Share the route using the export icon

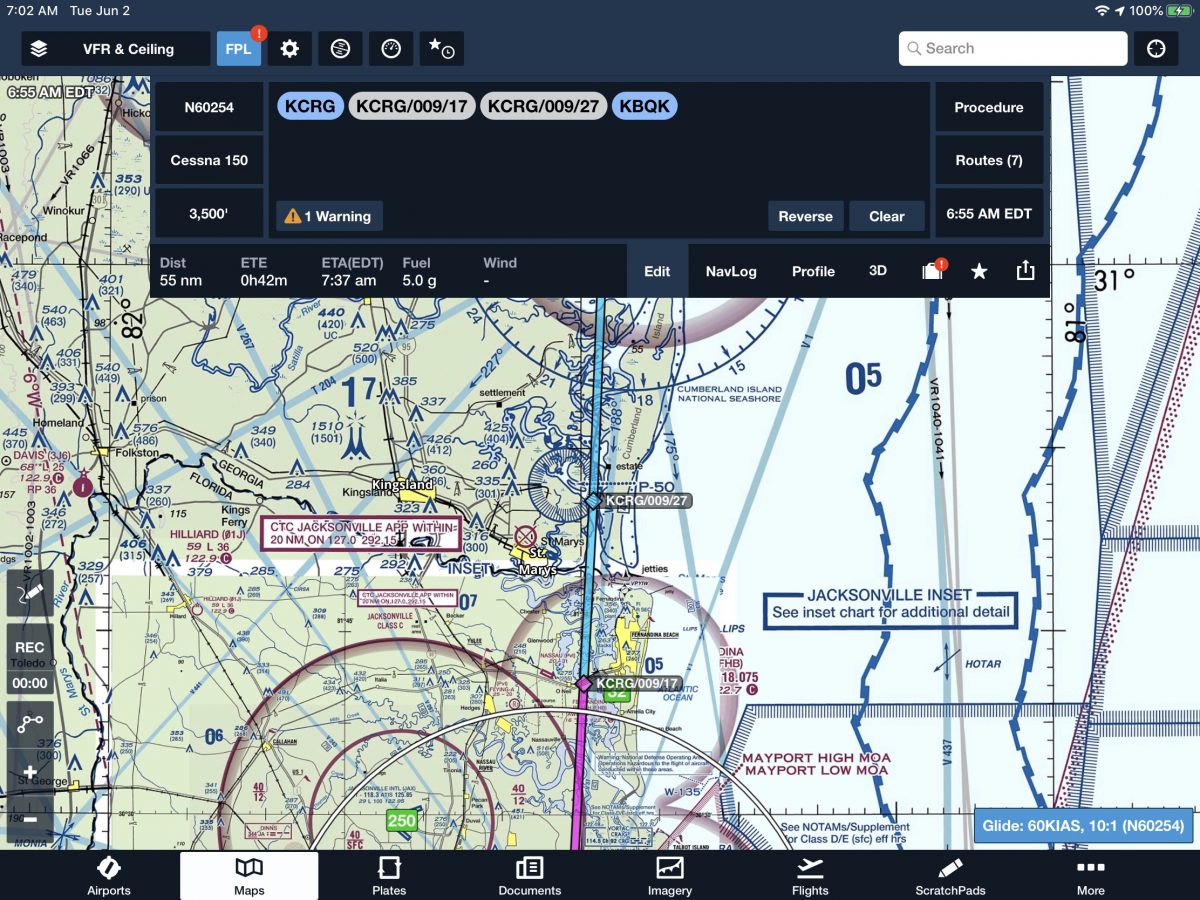pos(1024,271)
